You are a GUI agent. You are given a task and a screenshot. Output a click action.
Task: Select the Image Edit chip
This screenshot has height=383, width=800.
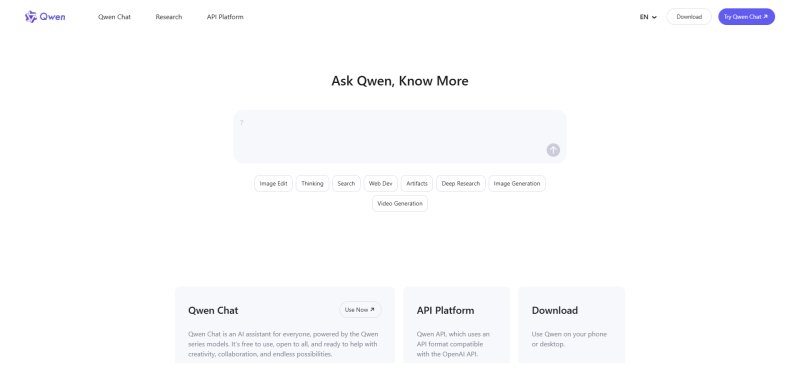tap(273, 184)
